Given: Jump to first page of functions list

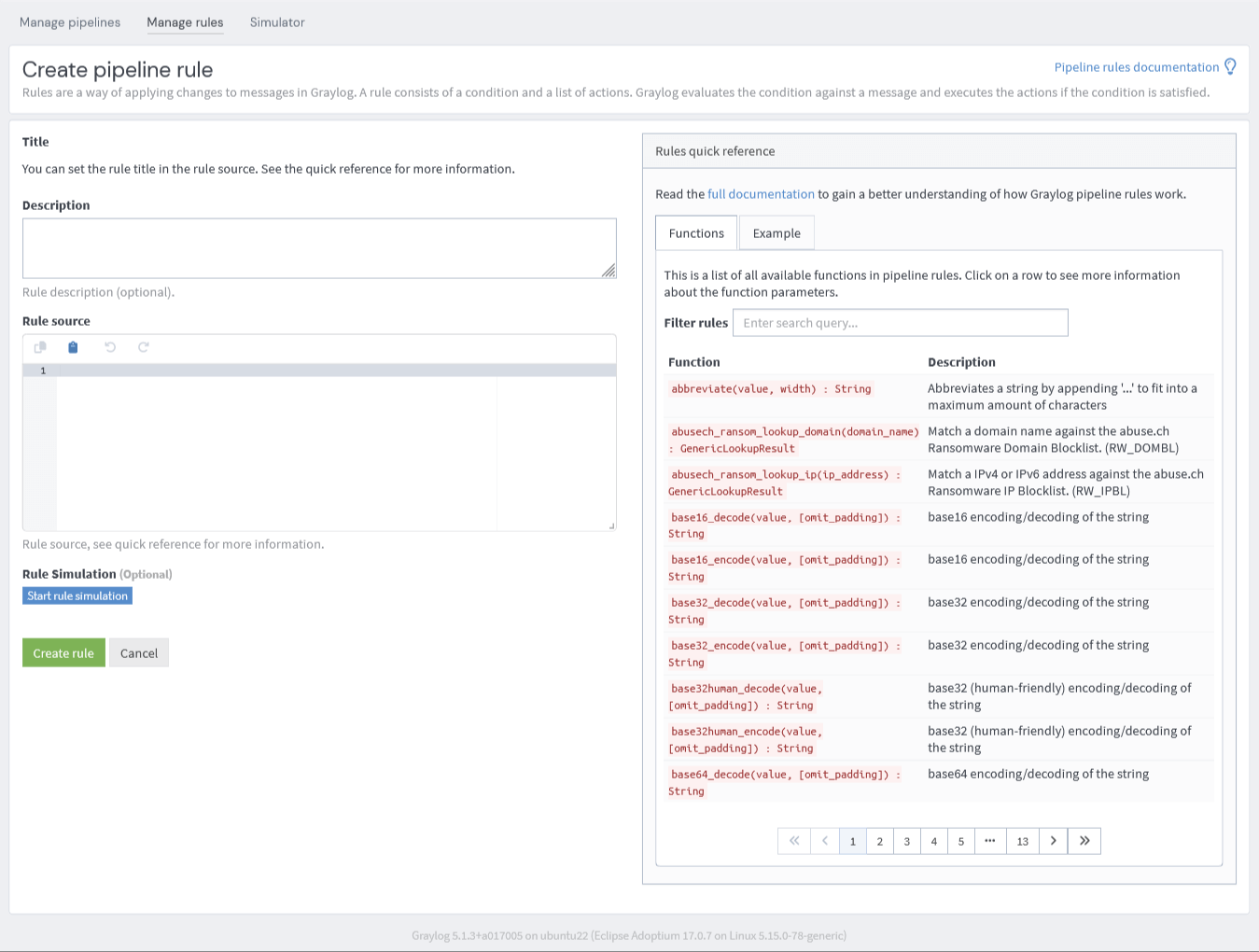Looking at the screenshot, I should (794, 841).
